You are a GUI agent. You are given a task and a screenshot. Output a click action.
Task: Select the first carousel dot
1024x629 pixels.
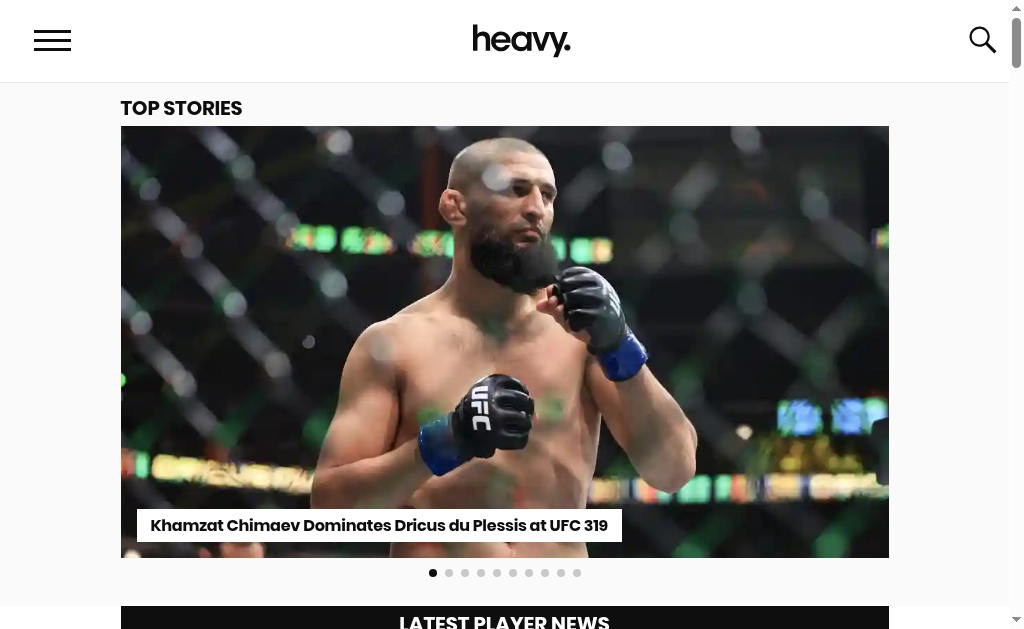click(x=433, y=573)
